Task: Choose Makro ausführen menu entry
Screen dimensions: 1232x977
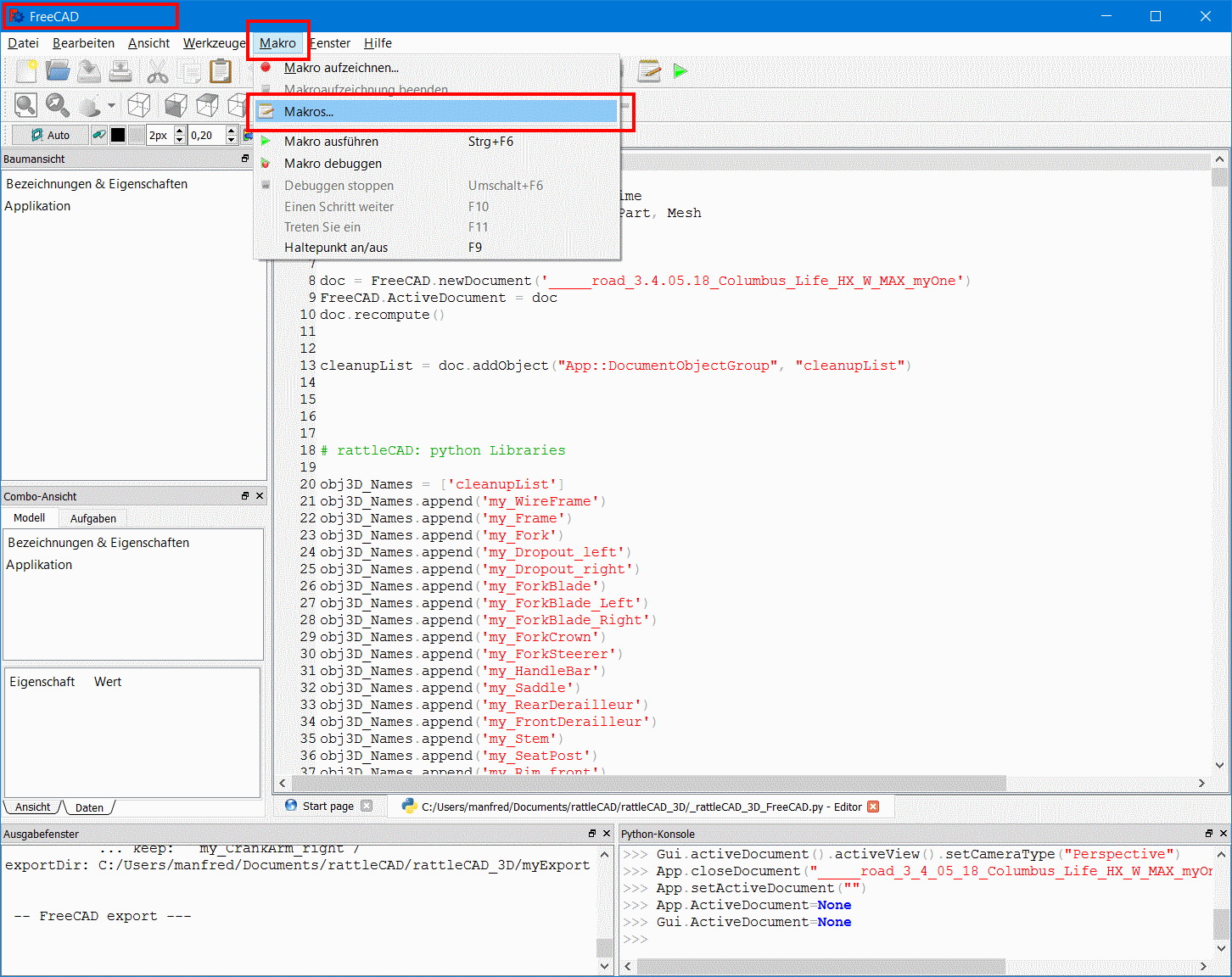Action: (437, 142)
